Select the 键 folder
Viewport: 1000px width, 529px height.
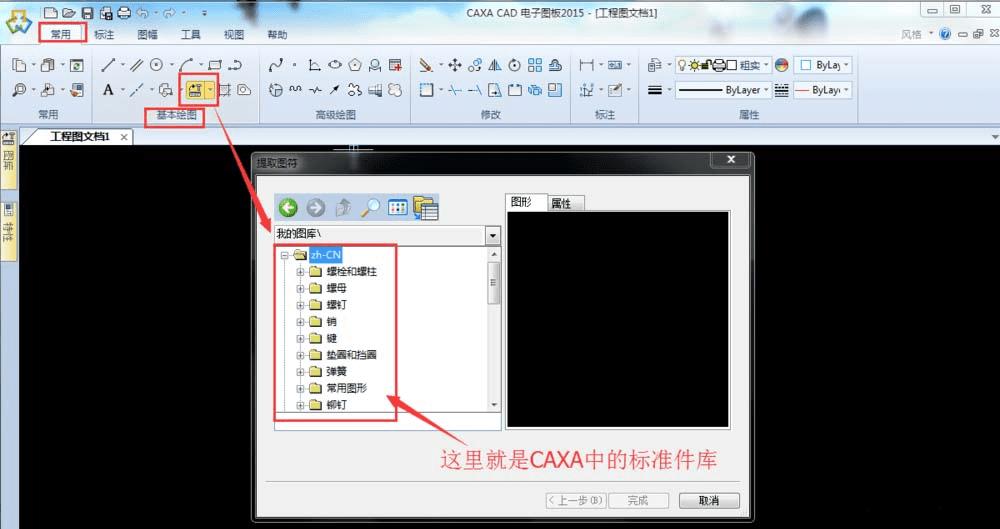[x=332, y=338]
